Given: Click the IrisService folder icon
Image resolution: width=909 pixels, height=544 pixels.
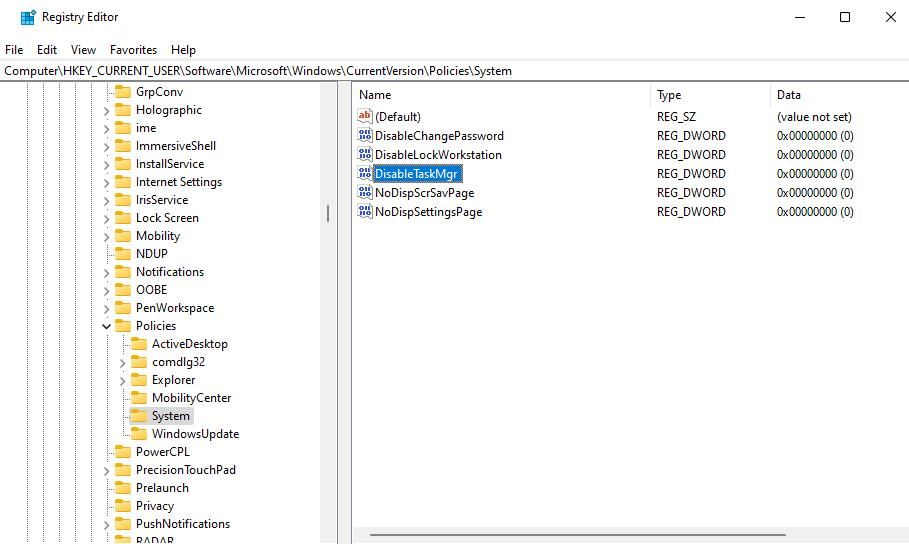Looking at the screenshot, I should click(123, 200).
